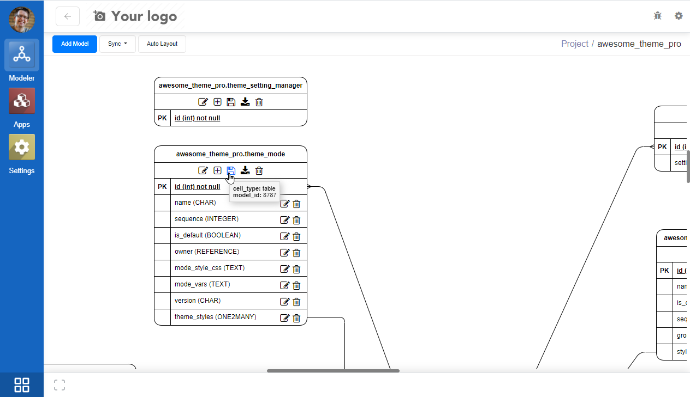
Task: Edit the name (CHAR) field
Action: tap(285, 204)
